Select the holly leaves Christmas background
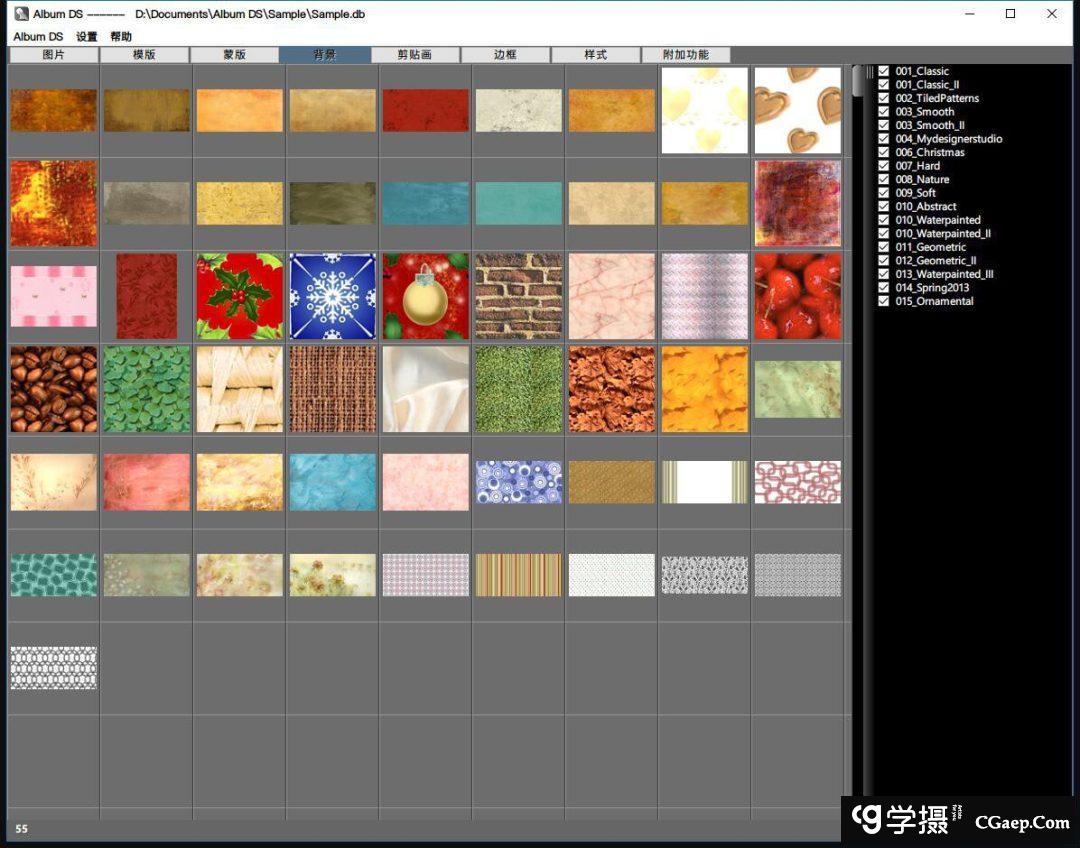This screenshot has height=848, width=1080. pyautogui.click(x=239, y=296)
